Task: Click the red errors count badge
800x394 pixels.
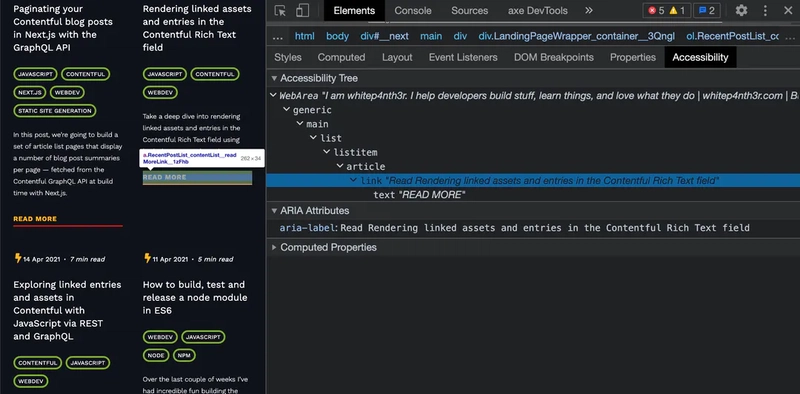Action: 656,10
